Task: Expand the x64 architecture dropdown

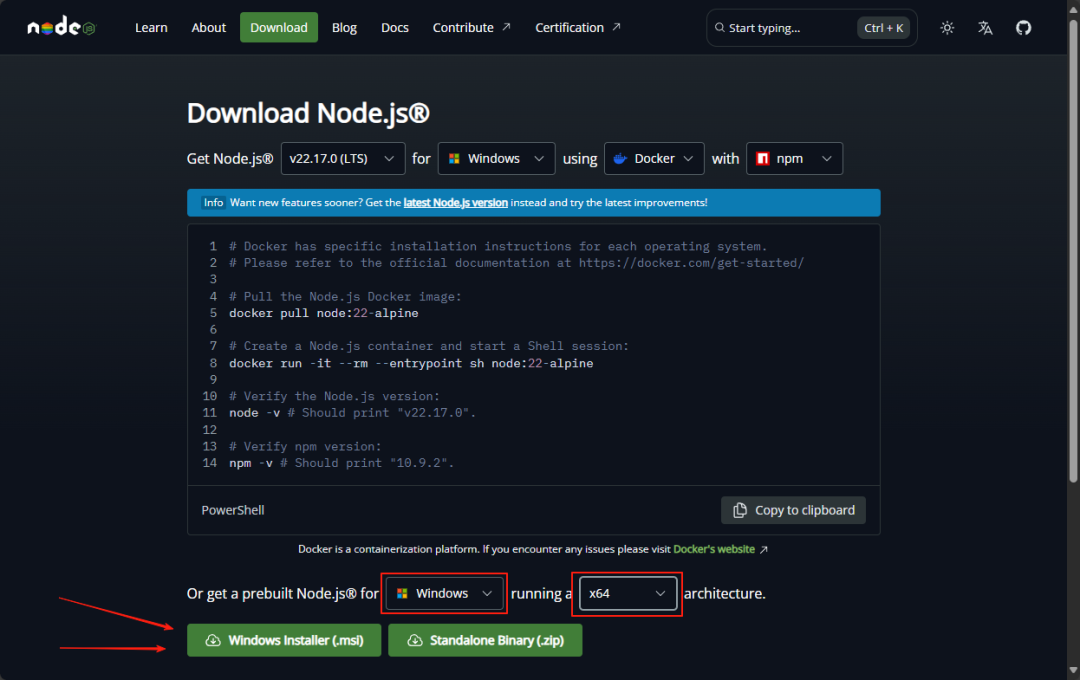Action: click(x=627, y=593)
